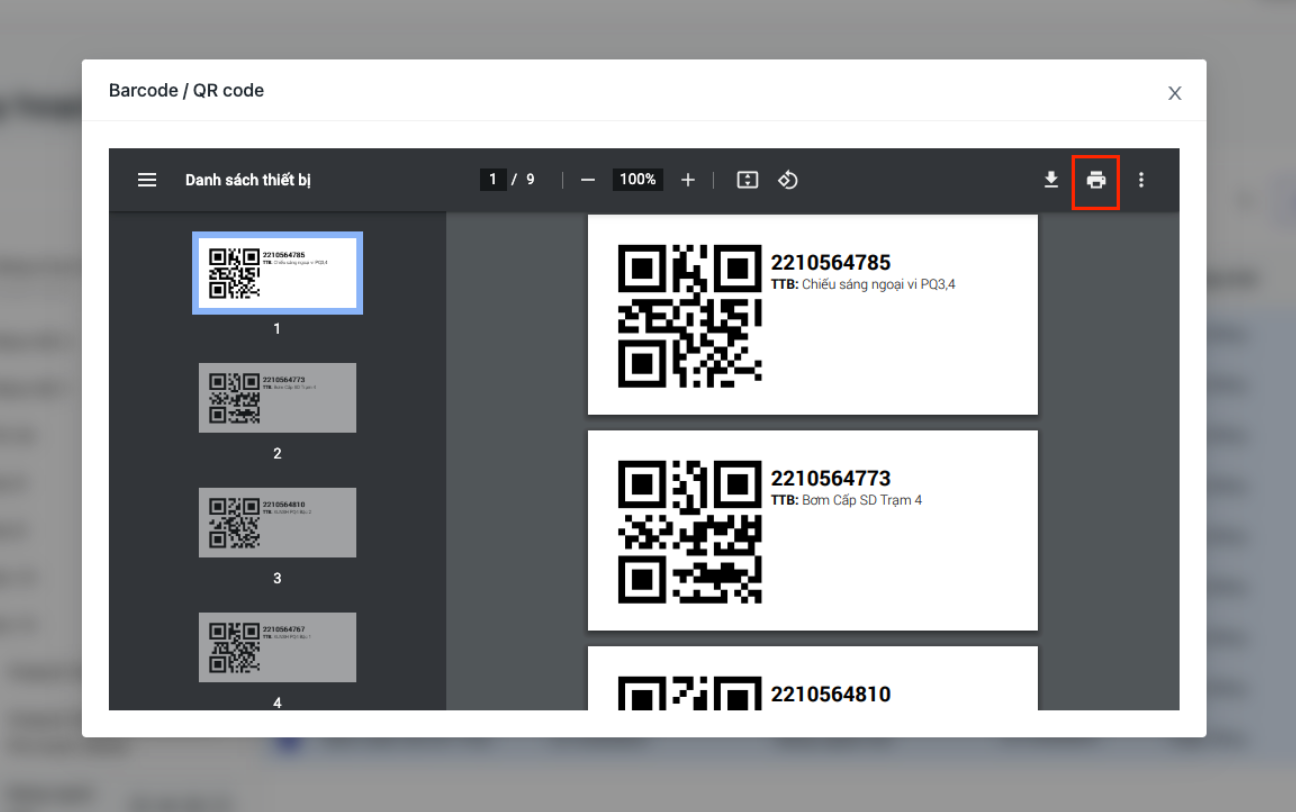
Task: Set the zoom percentage field showing 100%
Action: tap(638, 180)
